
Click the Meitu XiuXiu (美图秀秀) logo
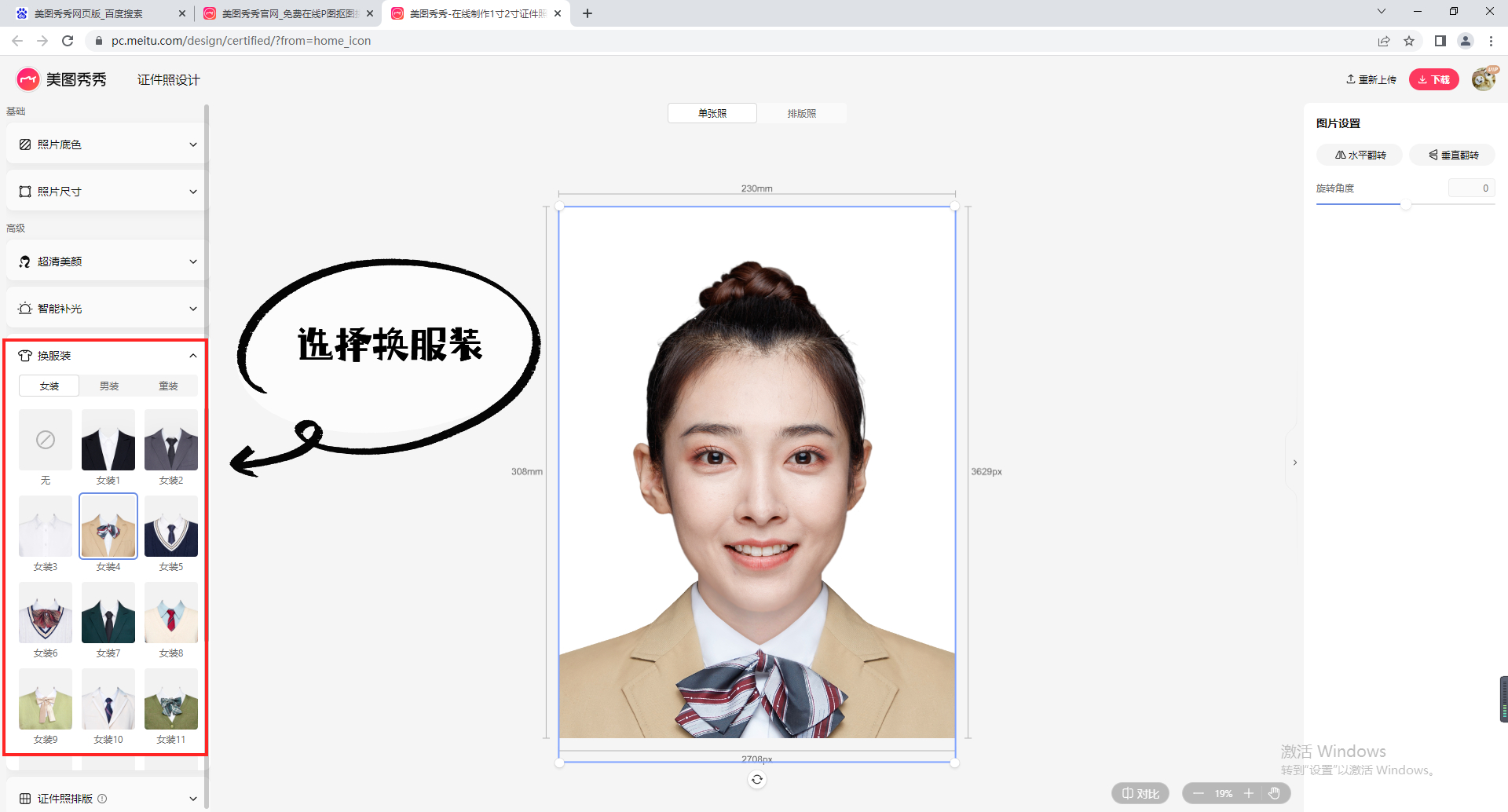[61, 79]
